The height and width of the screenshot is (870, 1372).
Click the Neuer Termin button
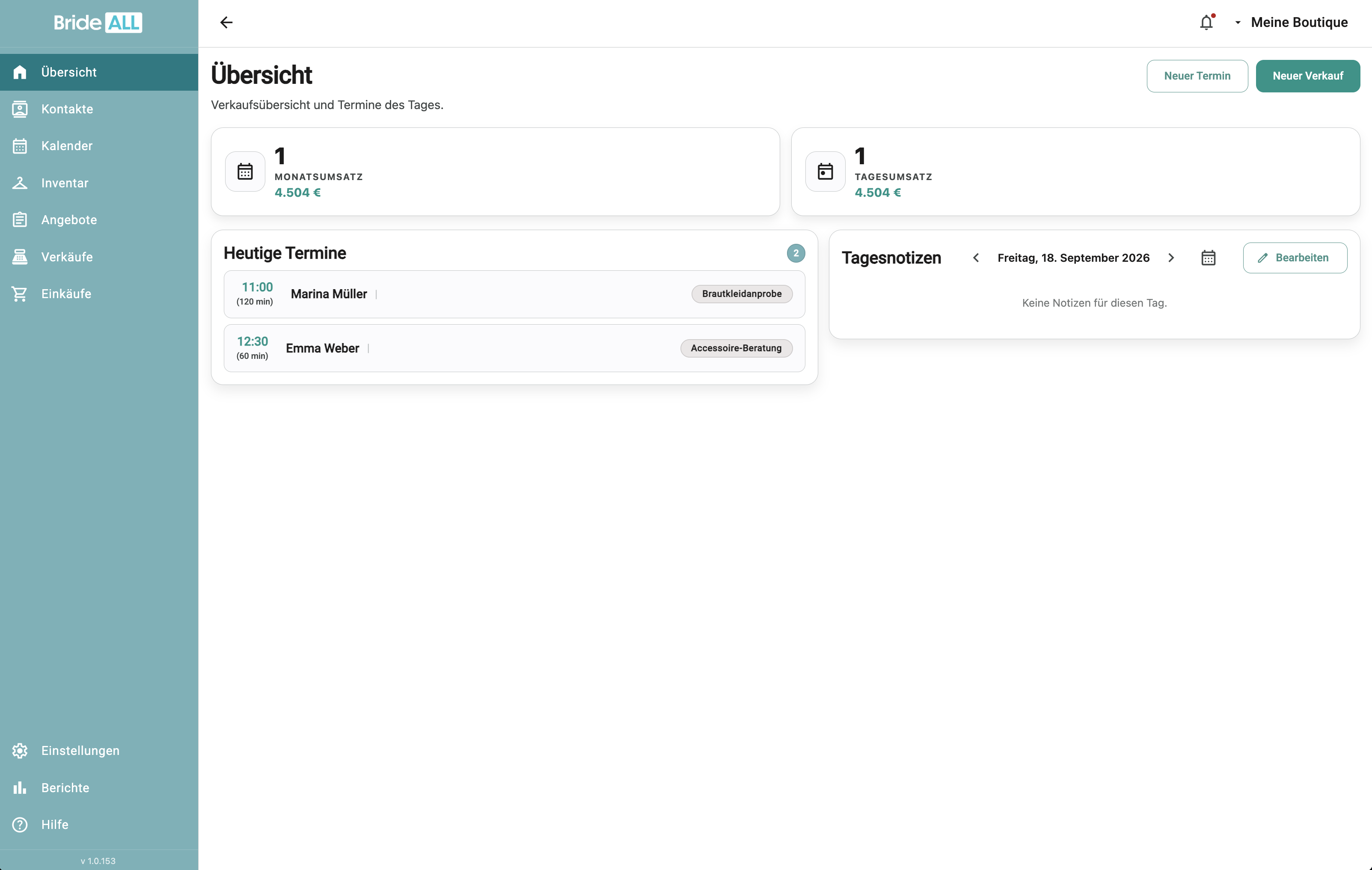(x=1197, y=76)
